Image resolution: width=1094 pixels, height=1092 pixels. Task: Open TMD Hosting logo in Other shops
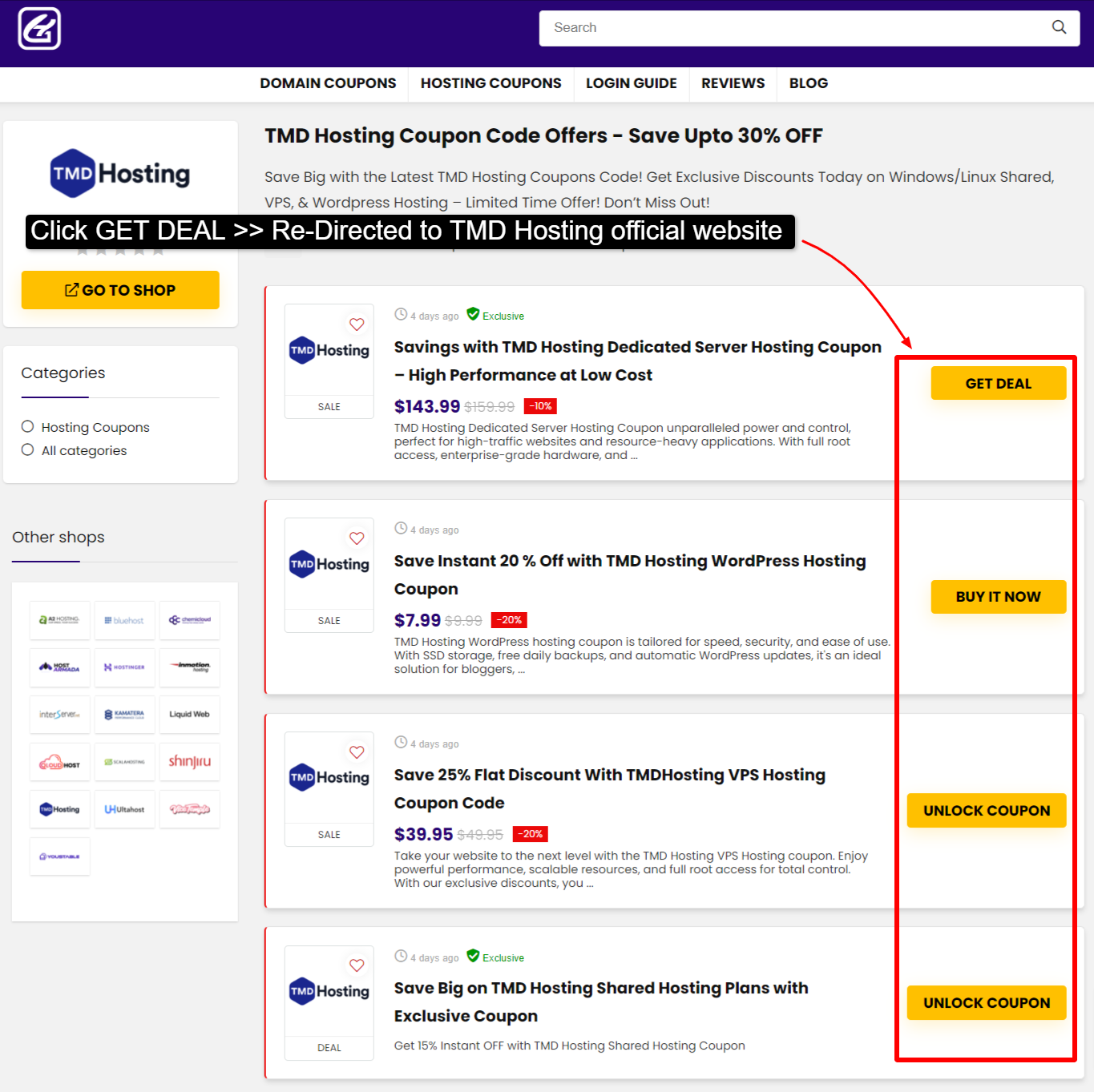(x=60, y=809)
